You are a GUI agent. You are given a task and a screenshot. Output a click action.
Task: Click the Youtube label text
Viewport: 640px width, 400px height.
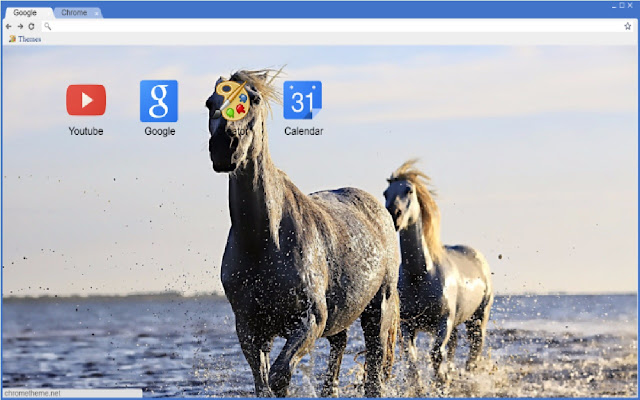pos(86,131)
